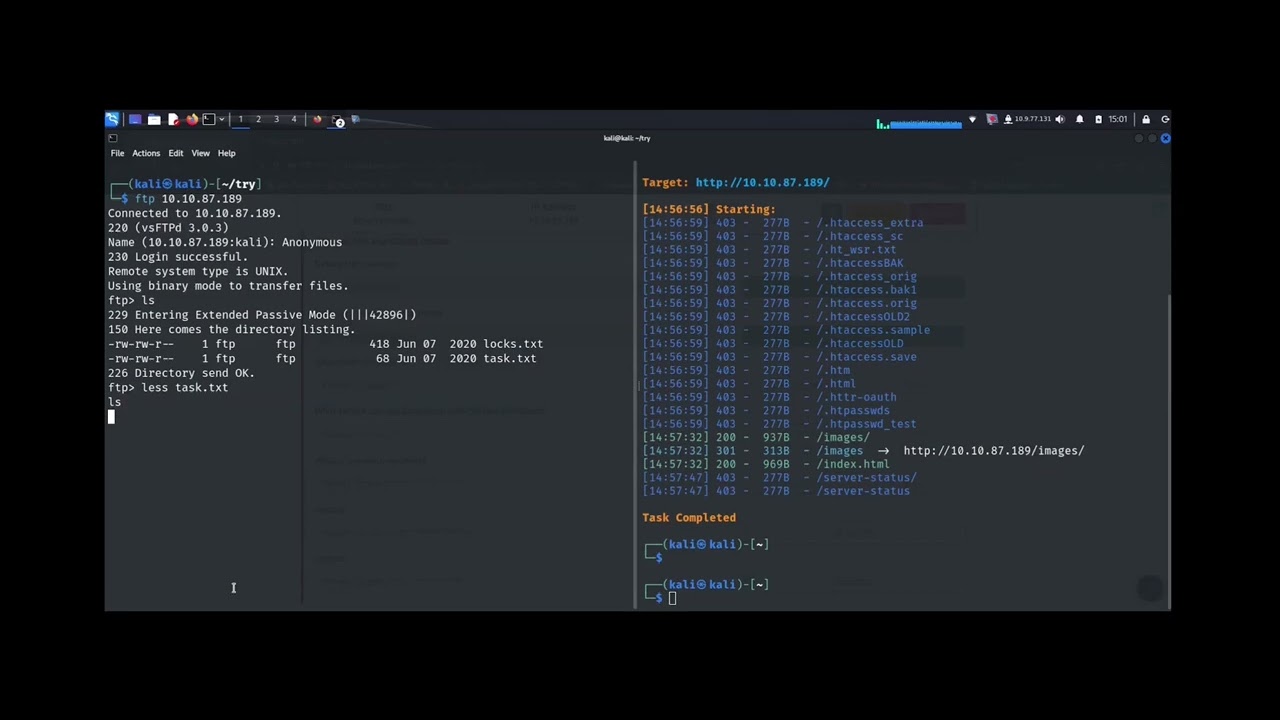Screen dimensions: 1280x720
Task: Open the Edit menu
Action: pyautogui.click(x=176, y=153)
